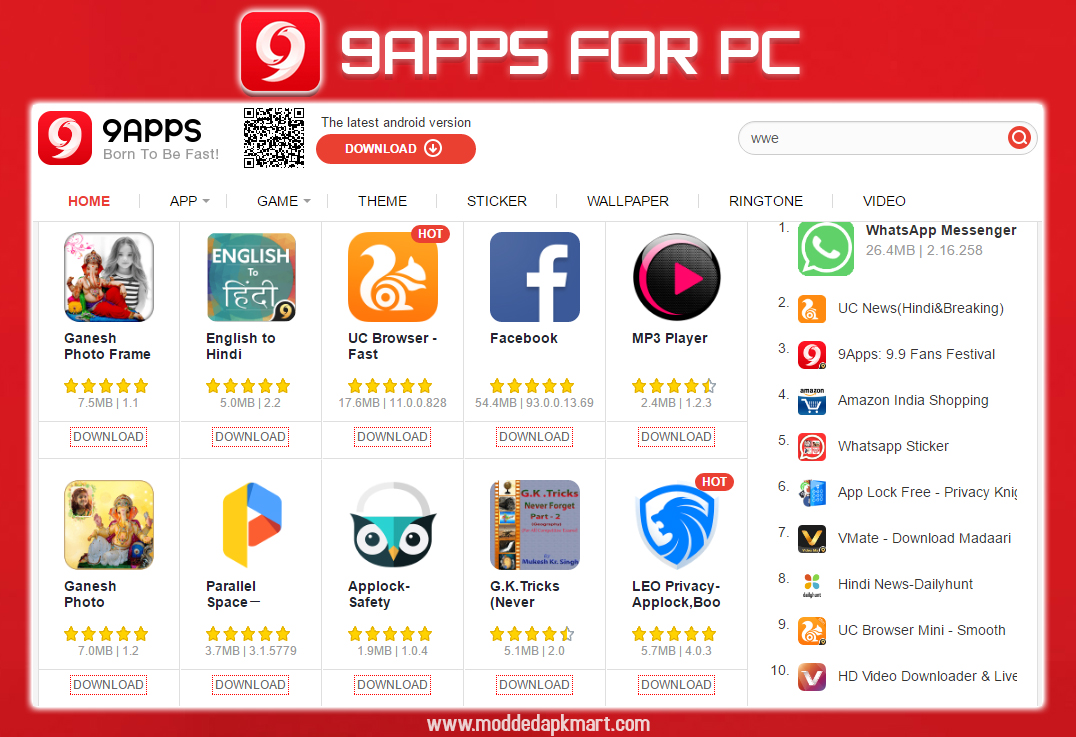Go to the STICKER section

[497, 201]
